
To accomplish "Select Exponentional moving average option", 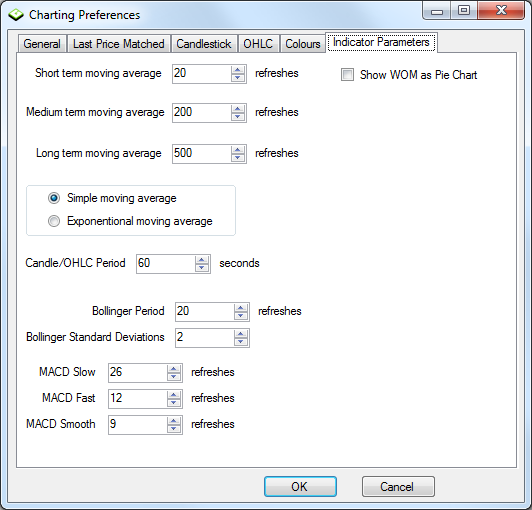I will (x=54, y=221).
